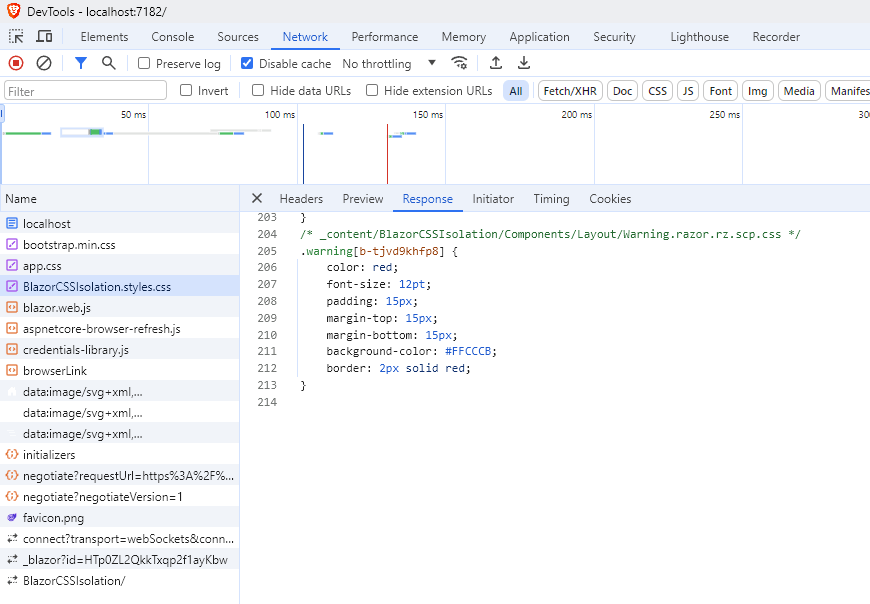Select negotiate?negotiateVersion=1 request
Image resolution: width=870 pixels, height=604 pixels.
pos(120,497)
